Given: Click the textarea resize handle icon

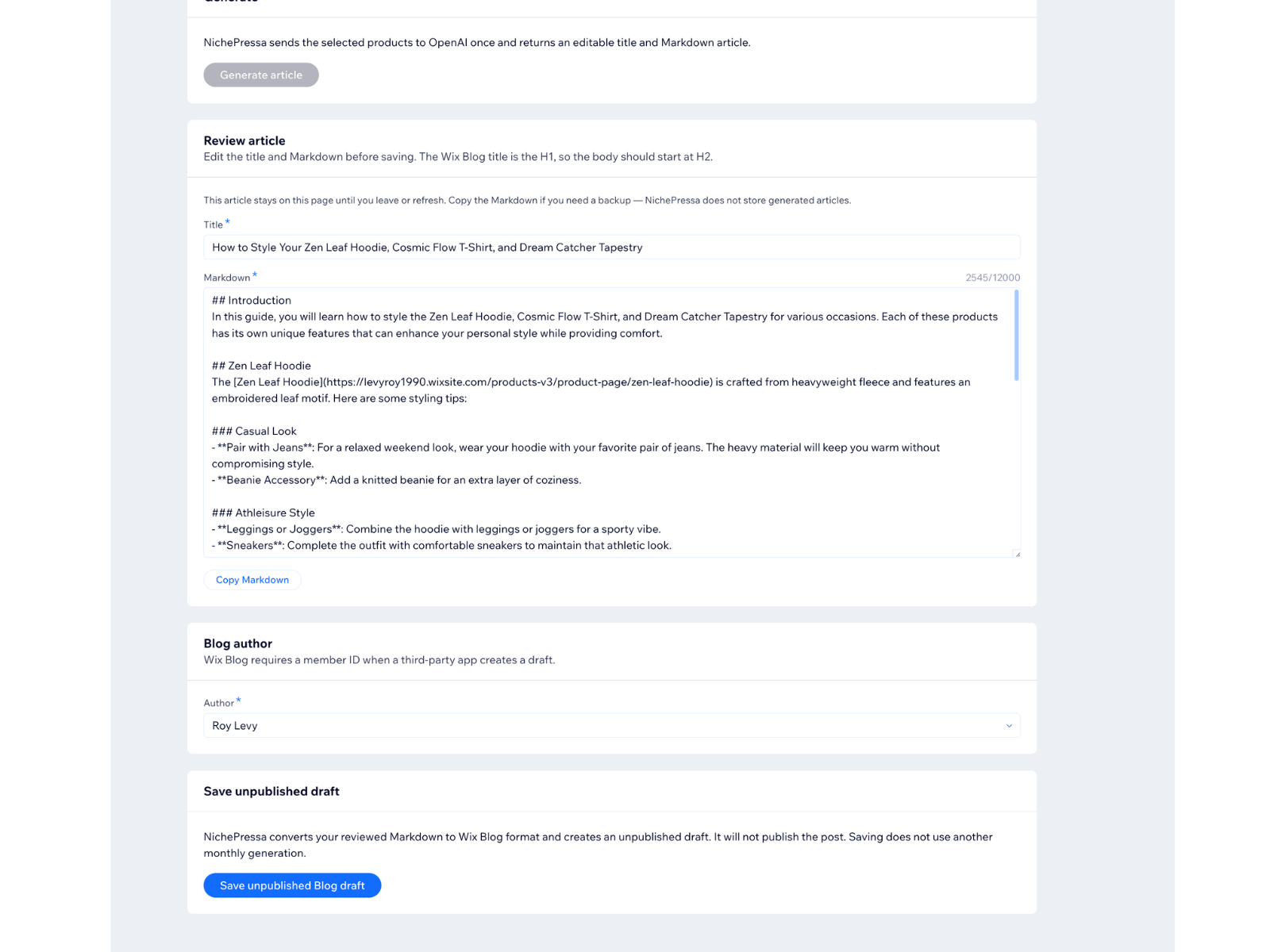Looking at the screenshot, I should coord(1017,554).
